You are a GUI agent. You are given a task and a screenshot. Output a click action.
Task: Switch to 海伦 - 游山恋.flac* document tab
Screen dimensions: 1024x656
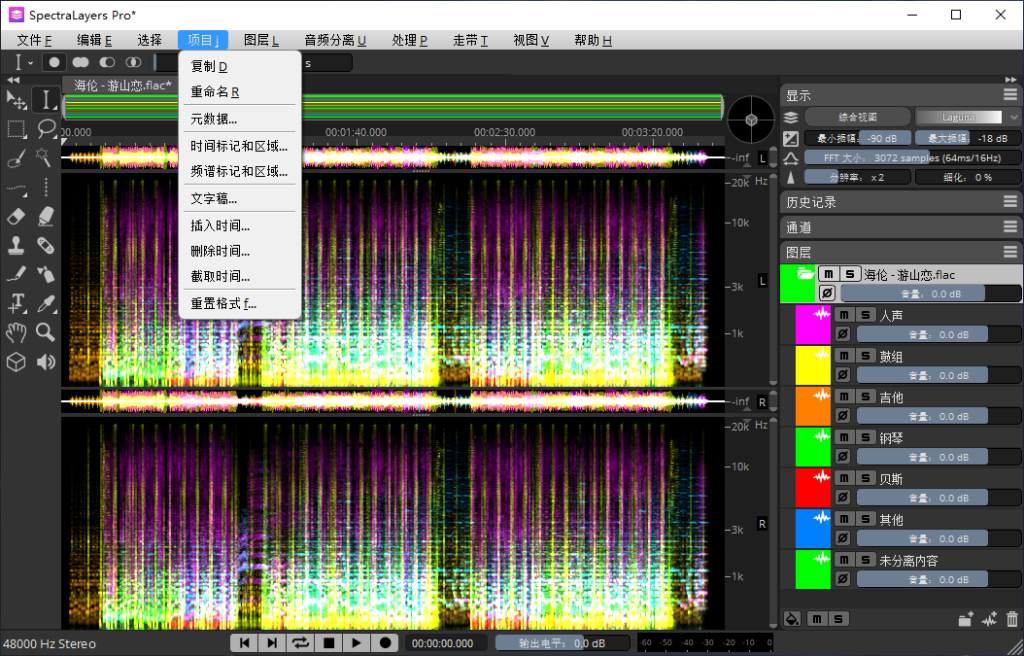click(x=122, y=85)
